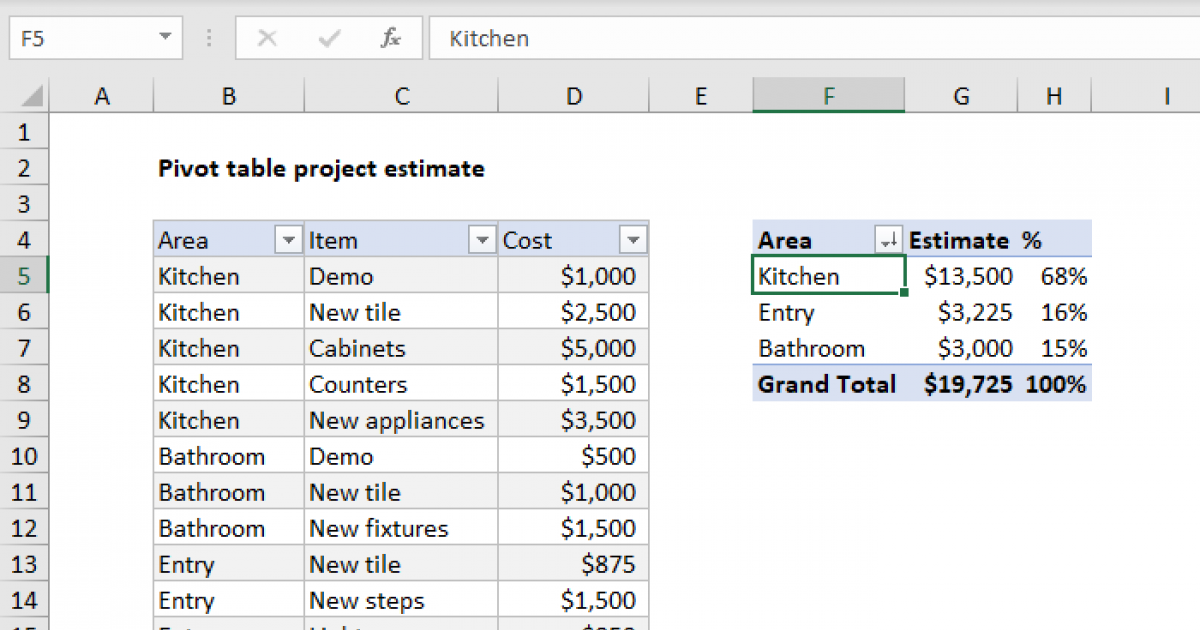Click the Cancel (X) icon beside formula bar
This screenshot has height=630, width=1200.
click(x=267, y=38)
